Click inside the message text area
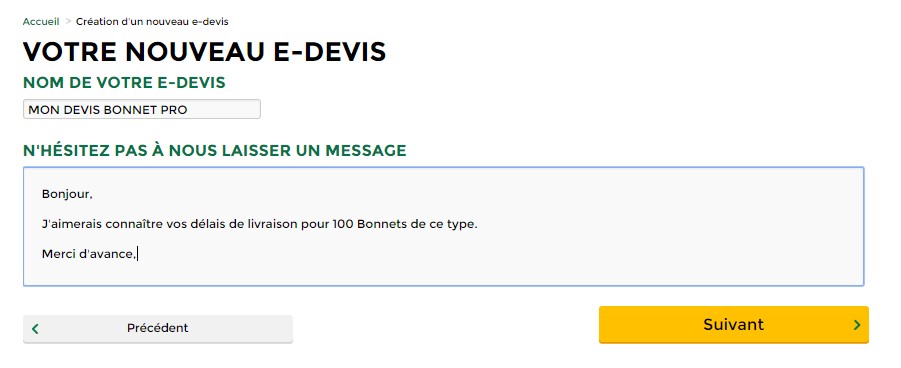The height and width of the screenshot is (368, 901). tap(444, 227)
